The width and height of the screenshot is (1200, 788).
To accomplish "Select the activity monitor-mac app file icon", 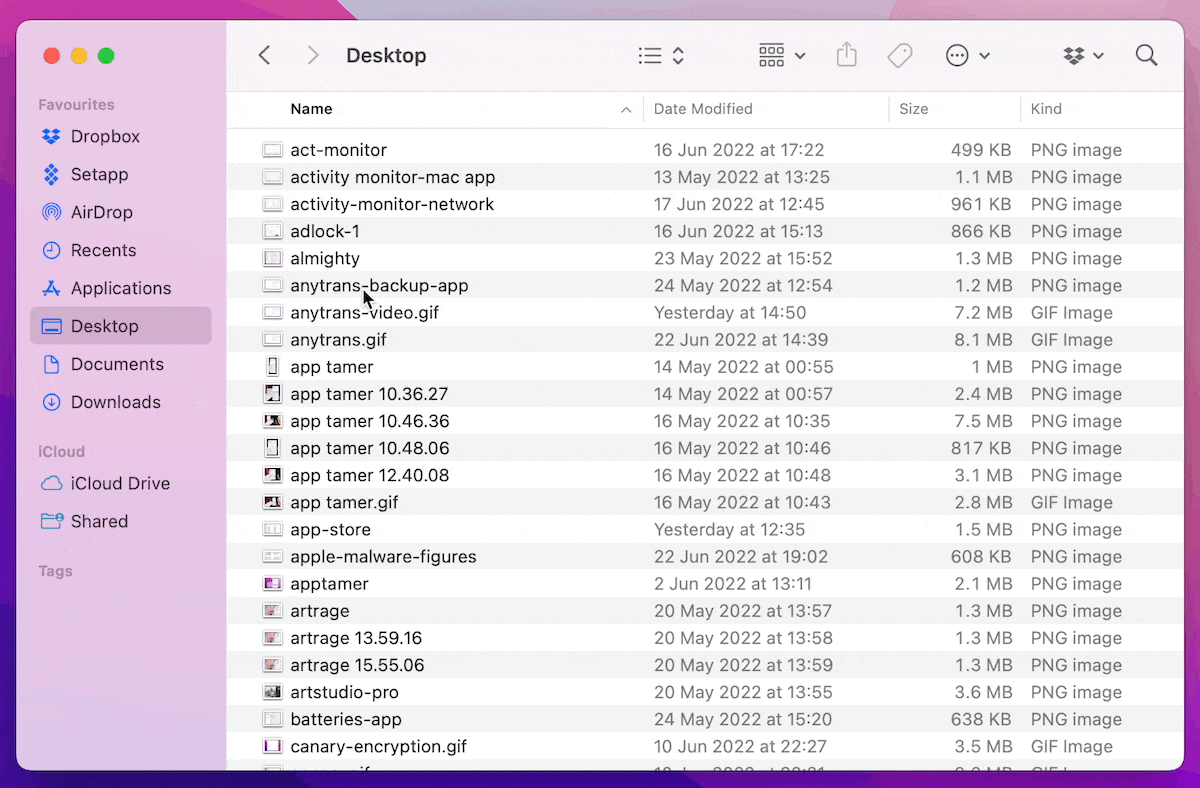I will tap(273, 177).
